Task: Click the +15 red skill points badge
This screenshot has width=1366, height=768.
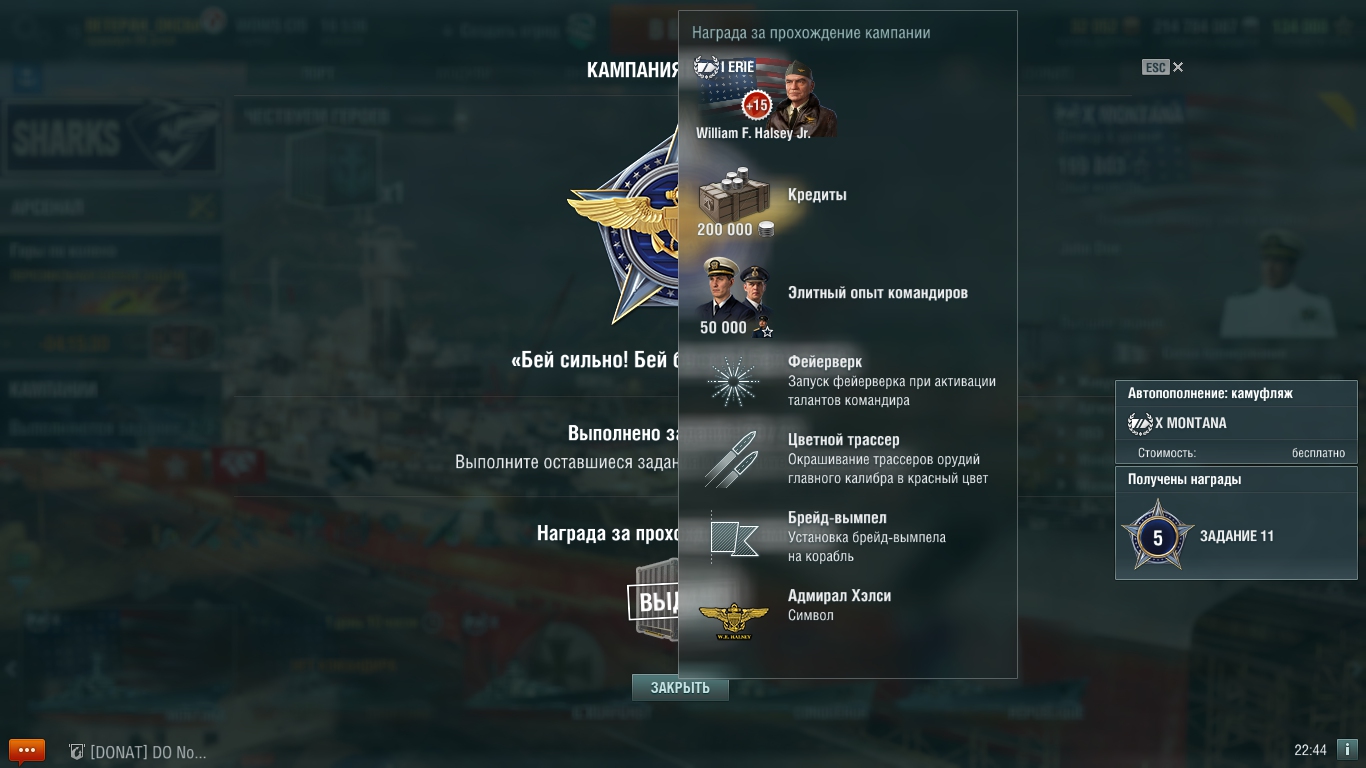Action: (757, 105)
